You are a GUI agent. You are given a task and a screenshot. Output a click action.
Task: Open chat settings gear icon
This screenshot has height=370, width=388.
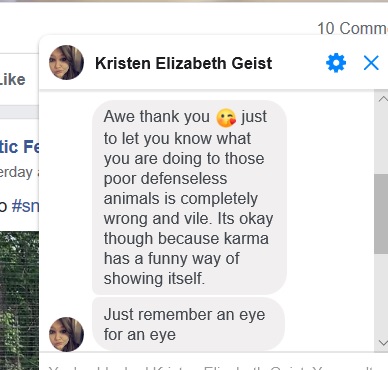click(336, 63)
